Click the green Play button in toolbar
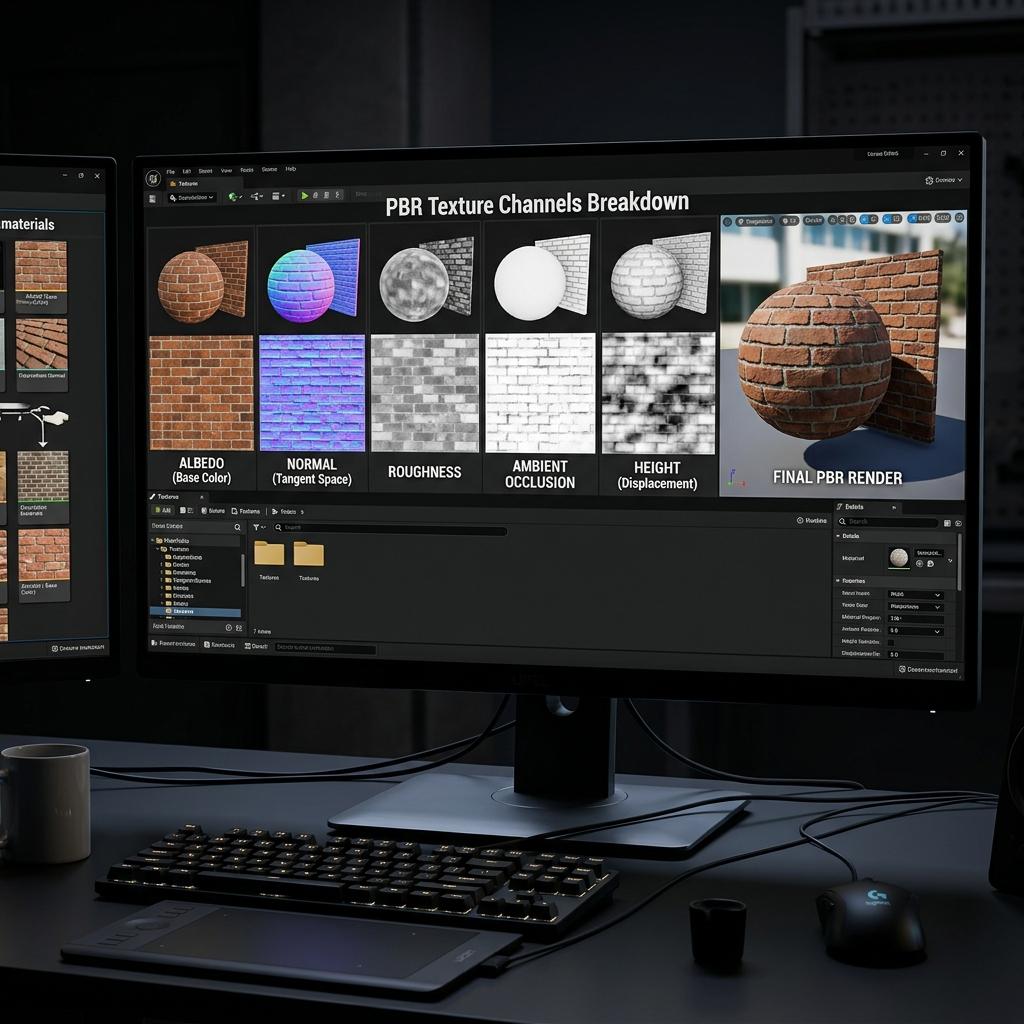 tap(304, 195)
